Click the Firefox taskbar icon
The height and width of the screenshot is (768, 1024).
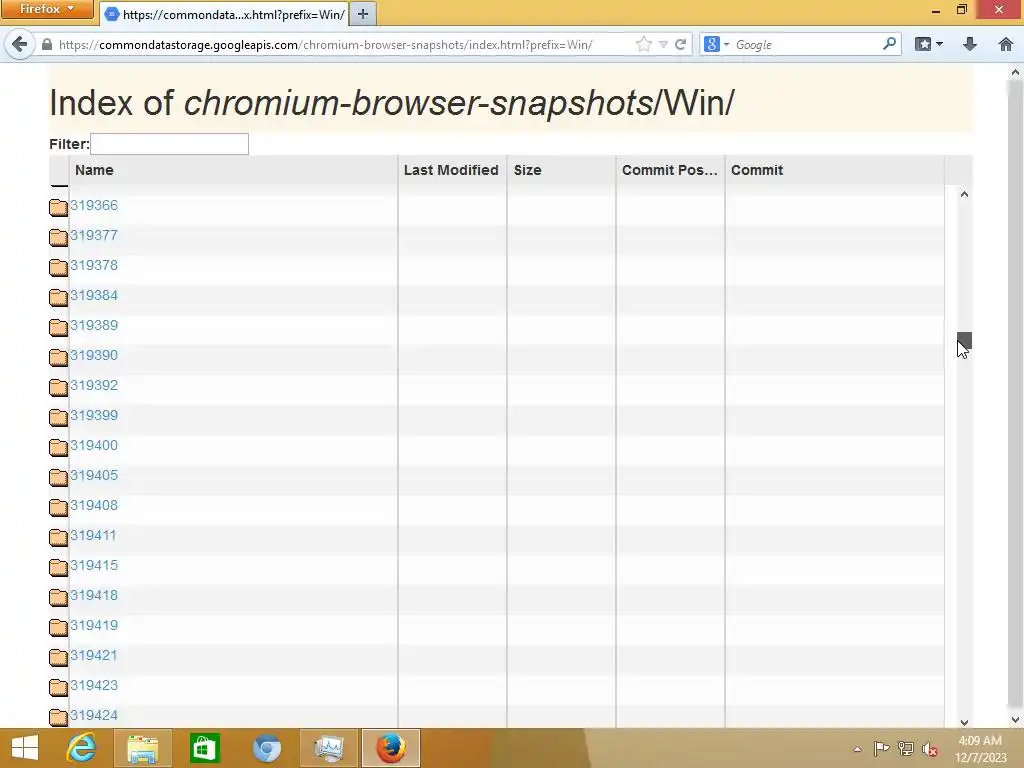pyautogui.click(x=391, y=748)
